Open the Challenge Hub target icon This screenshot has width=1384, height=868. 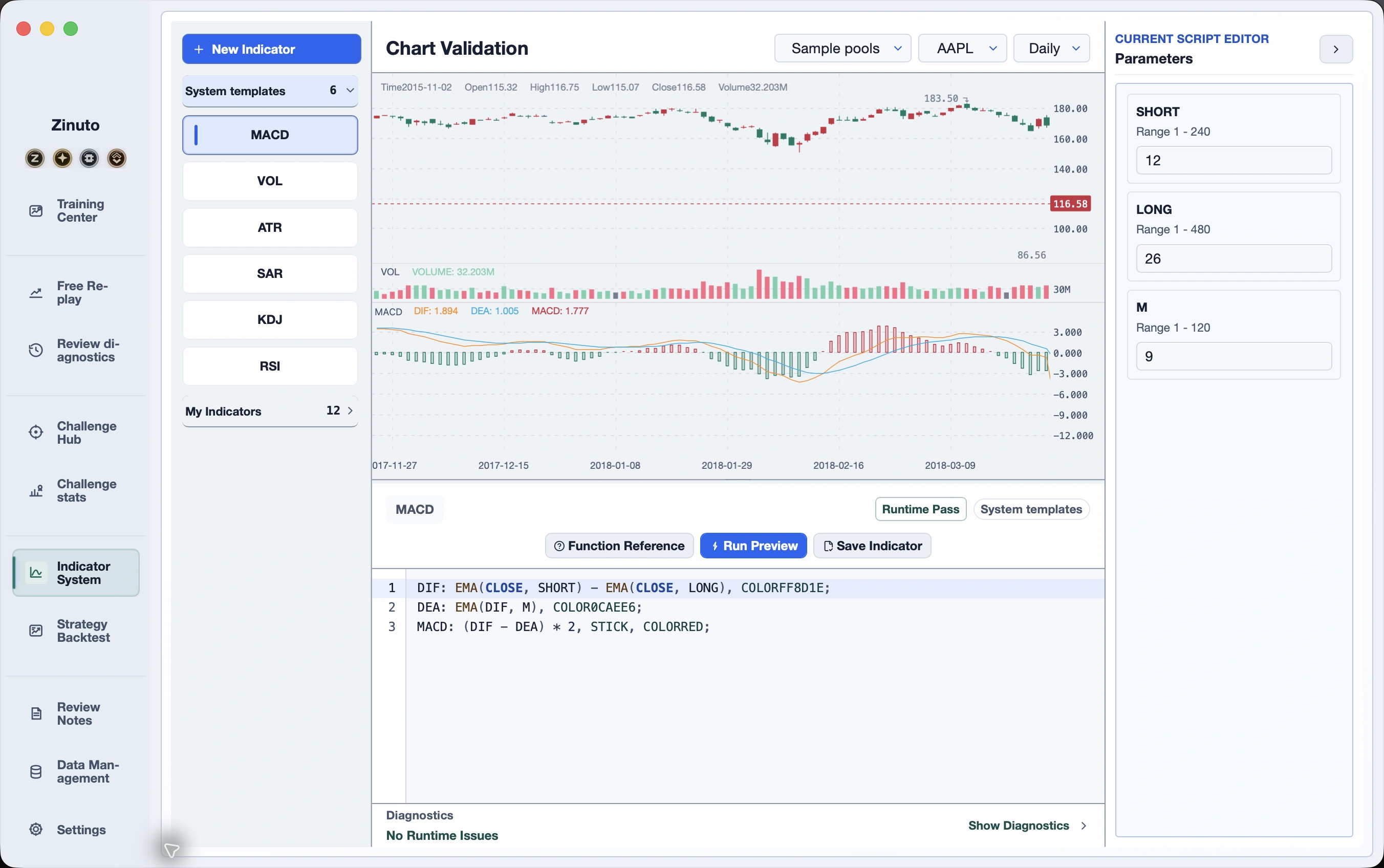[36, 432]
